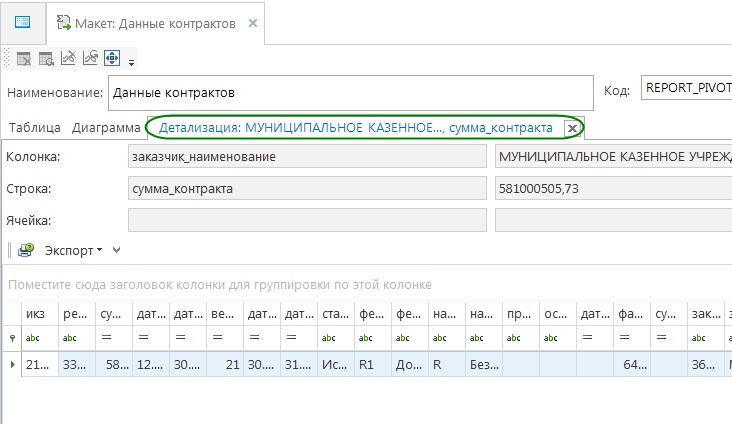This screenshot has width=732, height=424.
Task: Click the Код input field
Action: (x=686, y=88)
